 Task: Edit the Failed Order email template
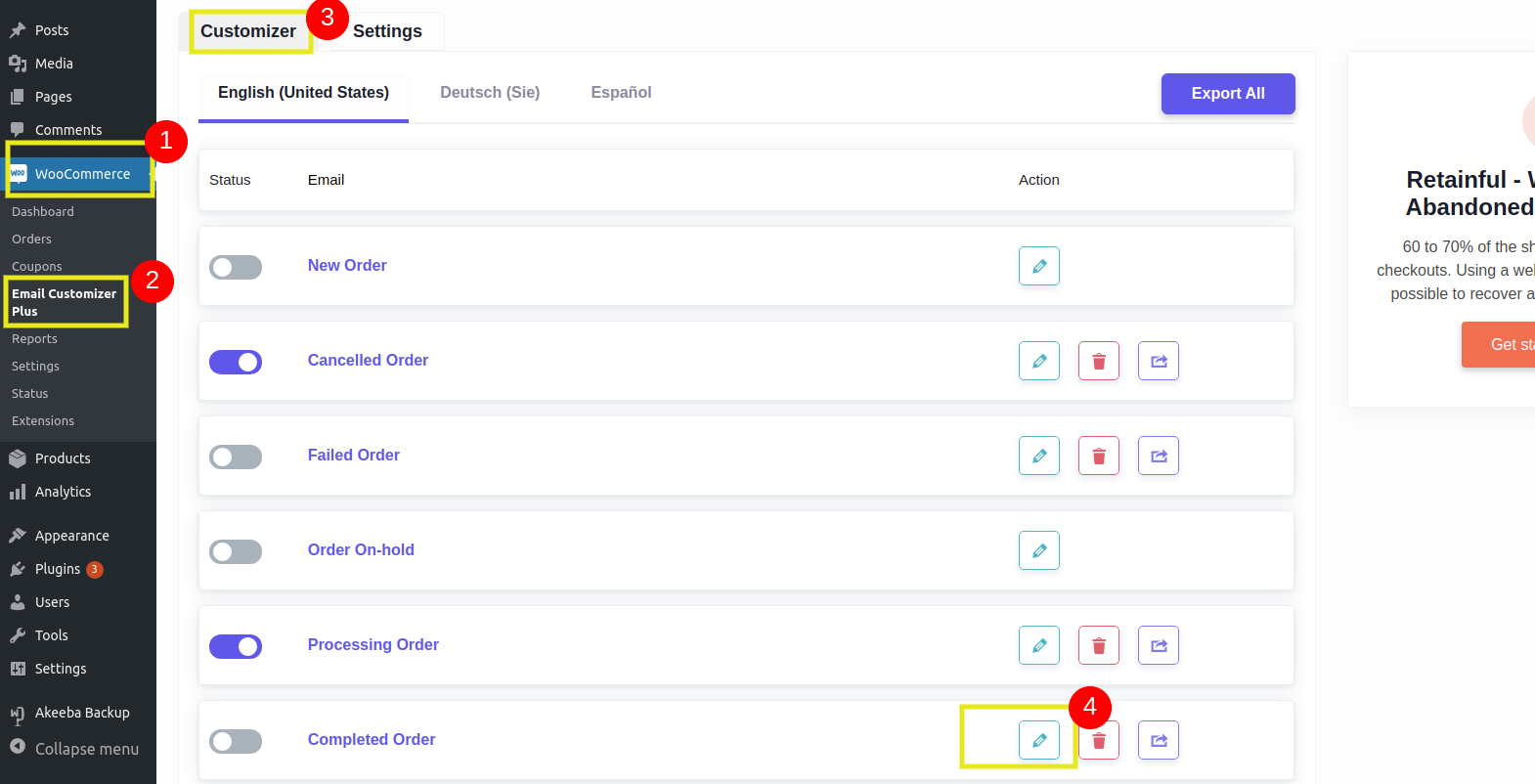click(1039, 456)
